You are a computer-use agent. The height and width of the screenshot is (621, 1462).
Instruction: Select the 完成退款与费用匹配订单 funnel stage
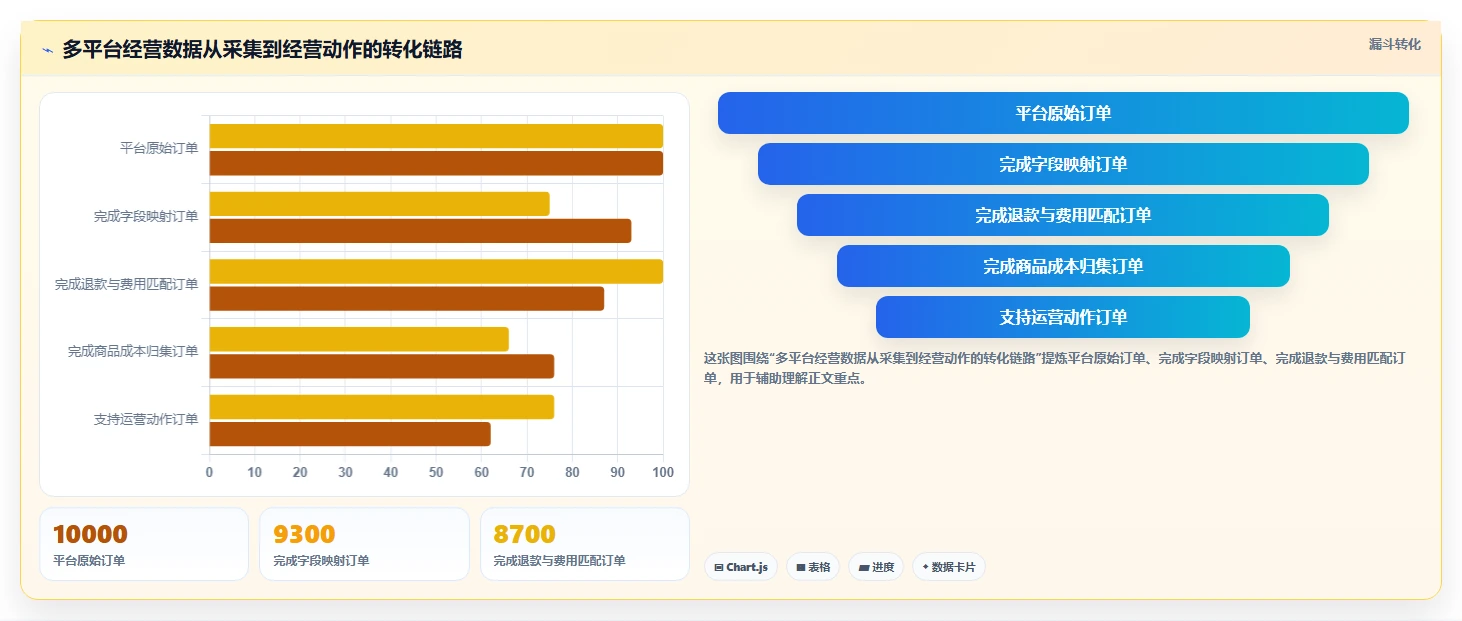1063,215
